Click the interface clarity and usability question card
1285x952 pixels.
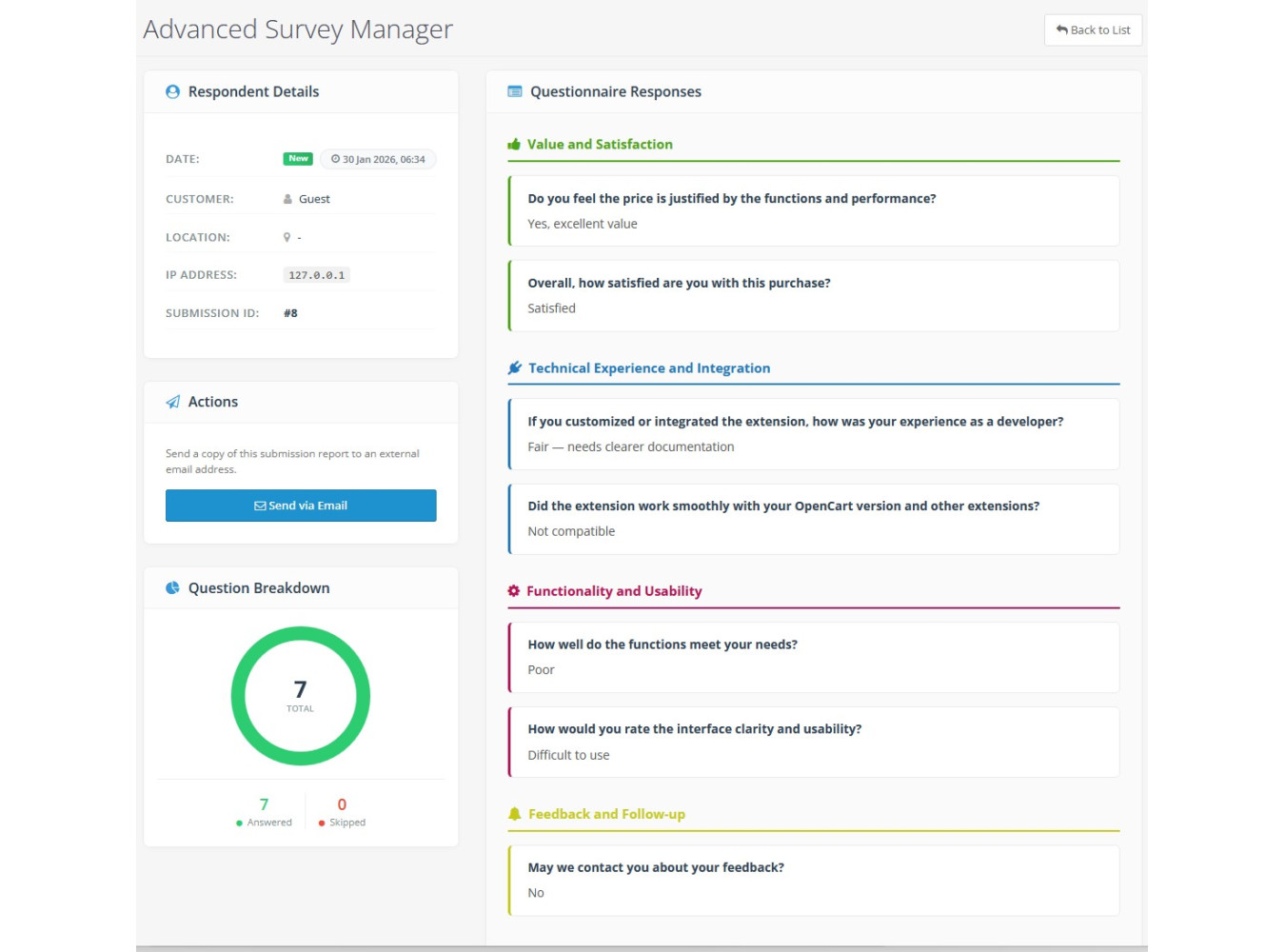click(814, 742)
